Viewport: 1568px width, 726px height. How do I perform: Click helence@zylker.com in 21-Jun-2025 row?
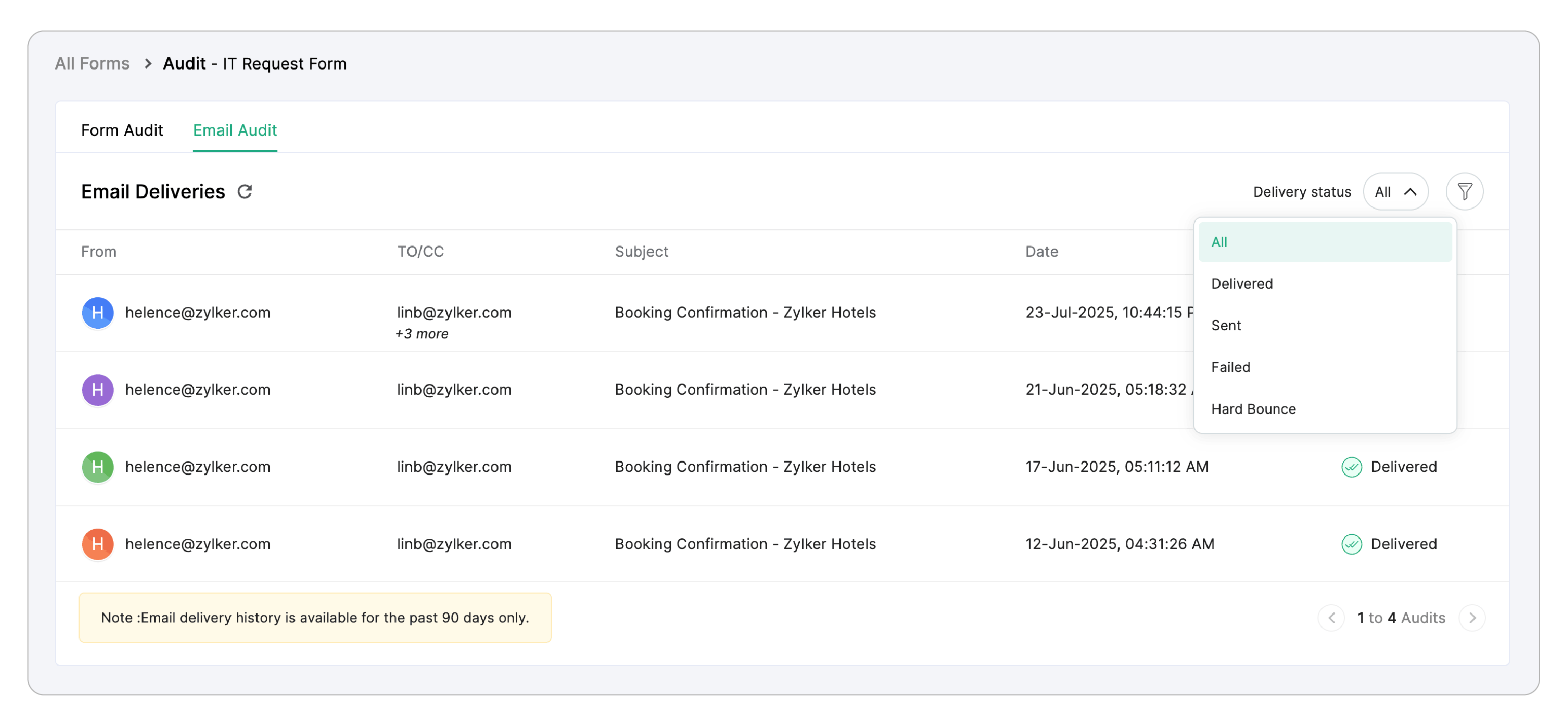point(198,390)
